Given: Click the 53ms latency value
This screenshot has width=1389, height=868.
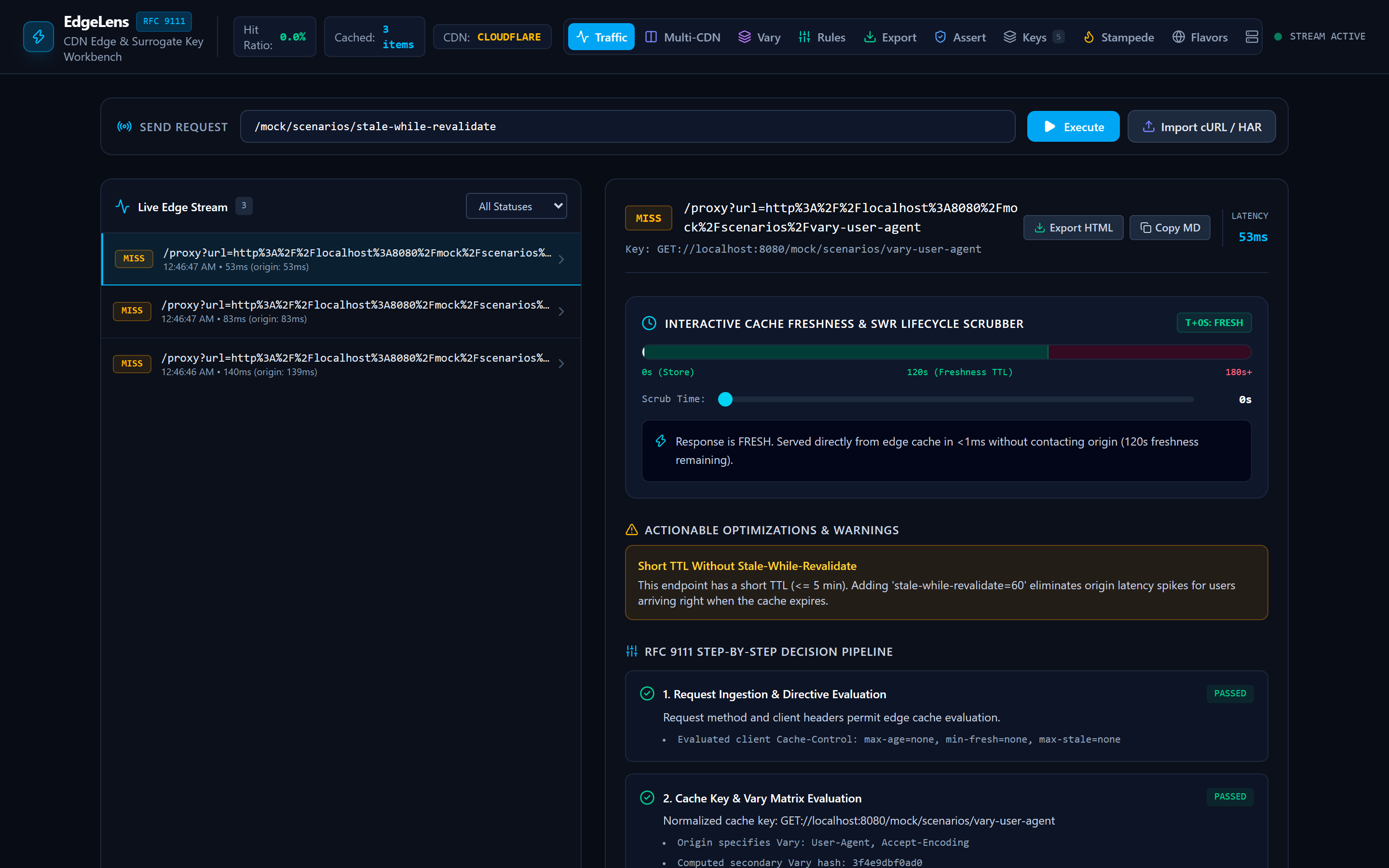Looking at the screenshot, I should point(1253,236).
